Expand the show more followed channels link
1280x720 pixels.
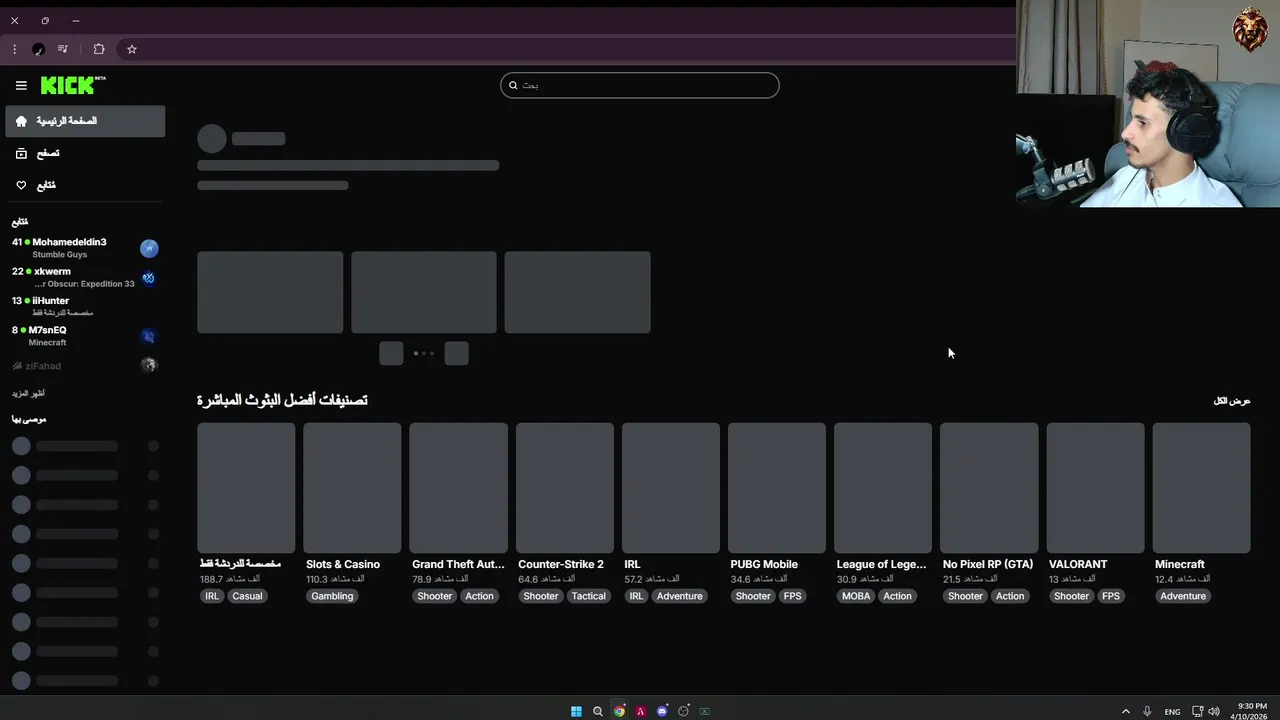[x=28, y=393]
